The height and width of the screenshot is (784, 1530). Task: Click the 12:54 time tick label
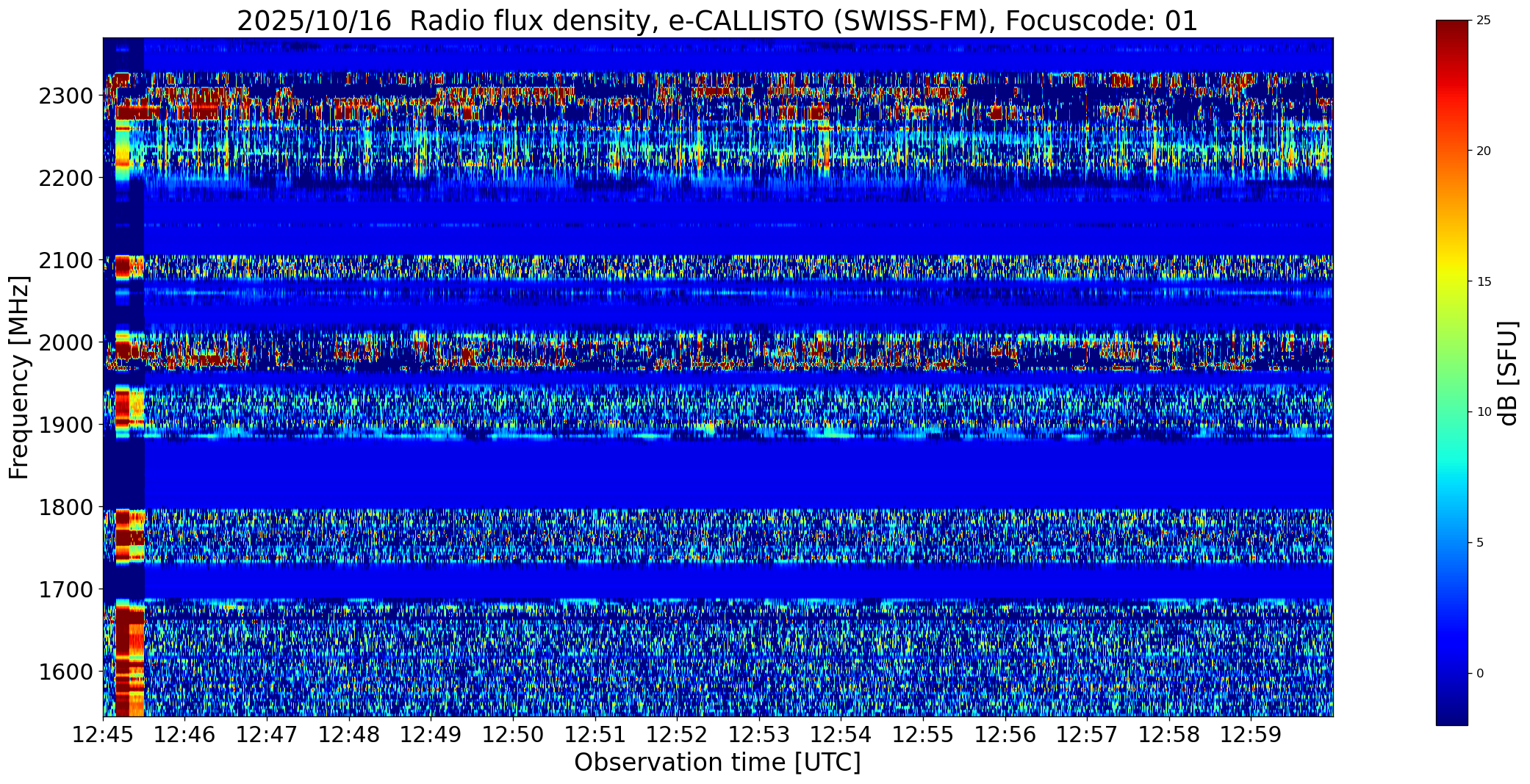841,734
